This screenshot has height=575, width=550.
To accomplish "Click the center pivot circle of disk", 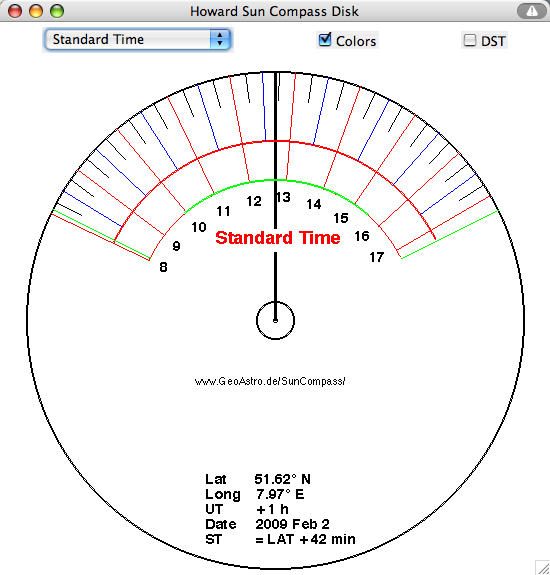I will click(275, 321).
